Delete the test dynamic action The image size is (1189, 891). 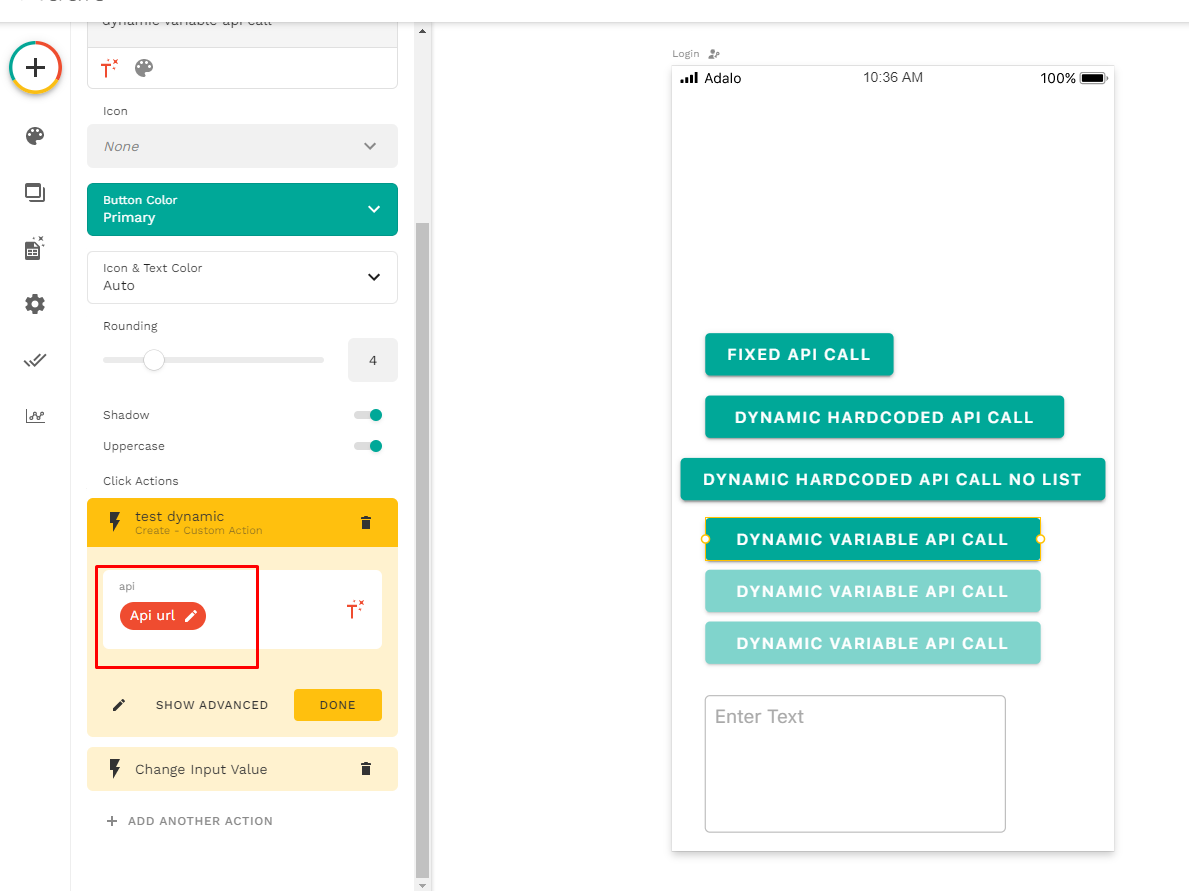click(365, 522)
